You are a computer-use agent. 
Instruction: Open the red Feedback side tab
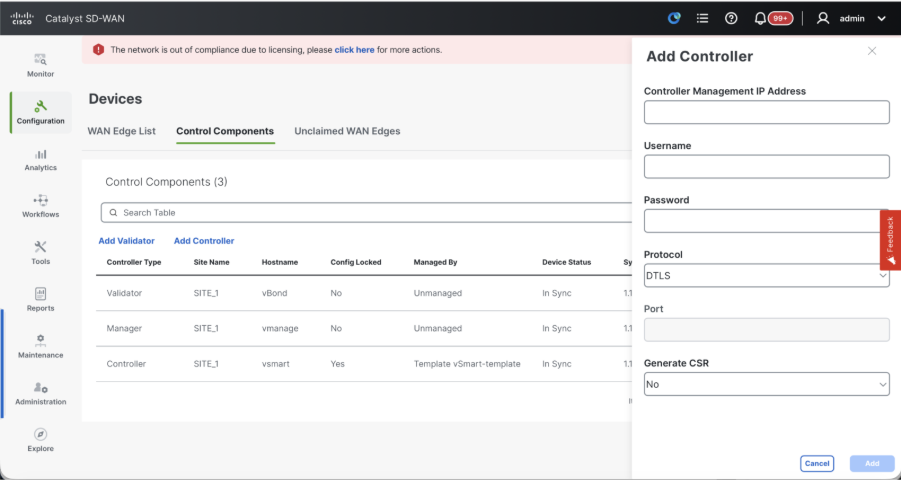(x=890, y=240)
